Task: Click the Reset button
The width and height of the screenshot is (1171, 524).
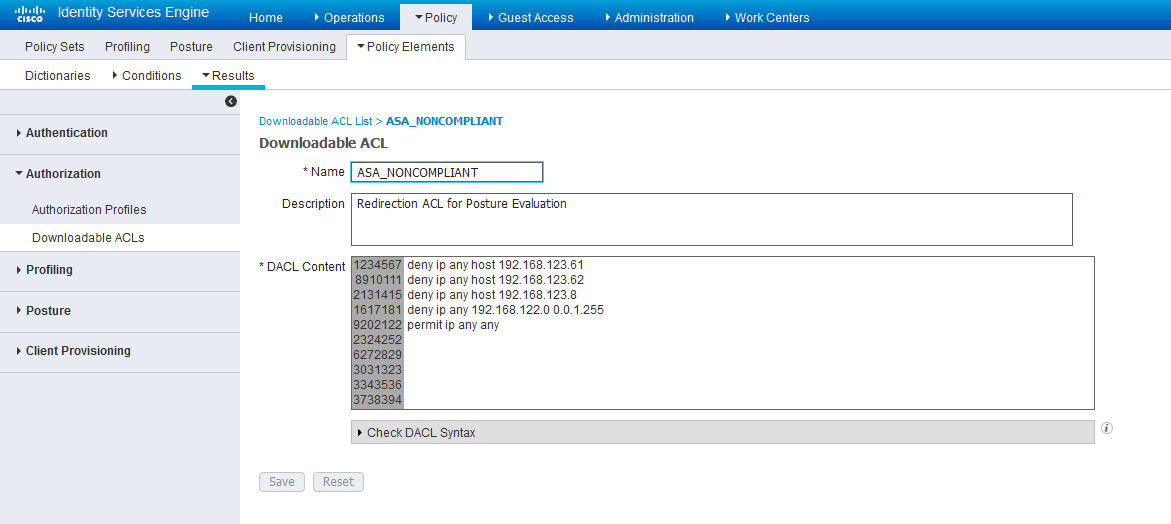Action: (338, 481)
